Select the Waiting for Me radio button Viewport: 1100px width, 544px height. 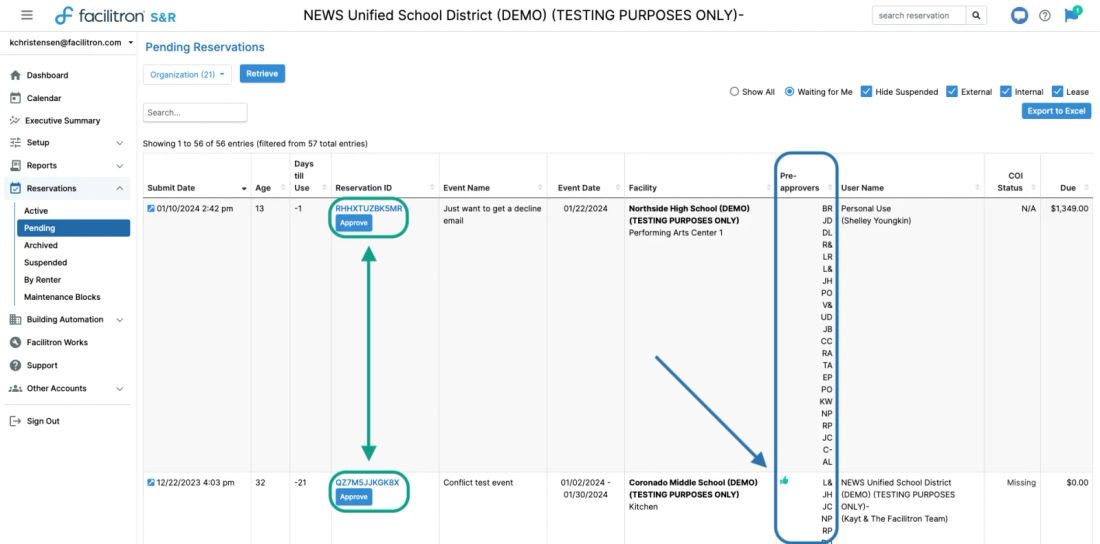[x=789, y=91]
